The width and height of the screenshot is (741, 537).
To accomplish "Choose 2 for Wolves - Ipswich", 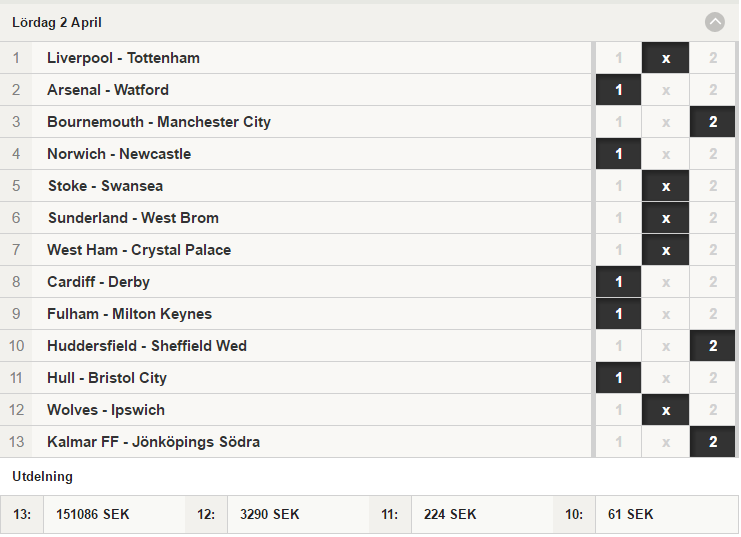I will pyautogui.click(x=712, y=410).
